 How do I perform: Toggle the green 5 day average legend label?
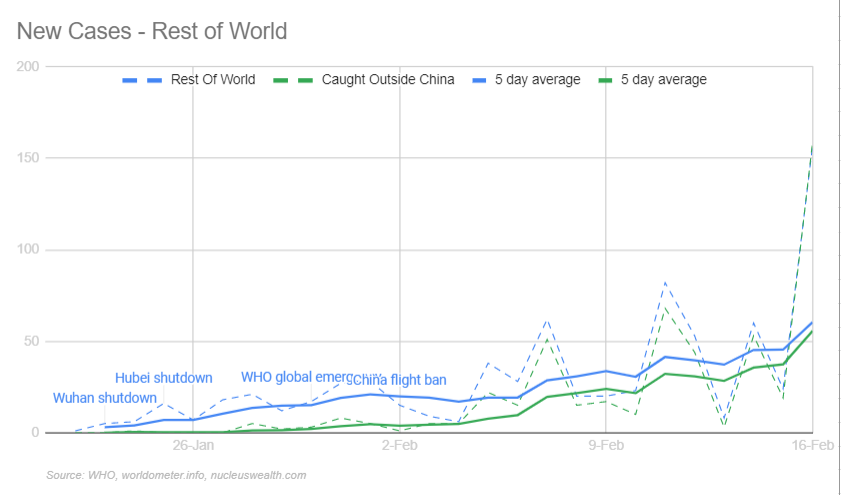(x=663, y=80)
